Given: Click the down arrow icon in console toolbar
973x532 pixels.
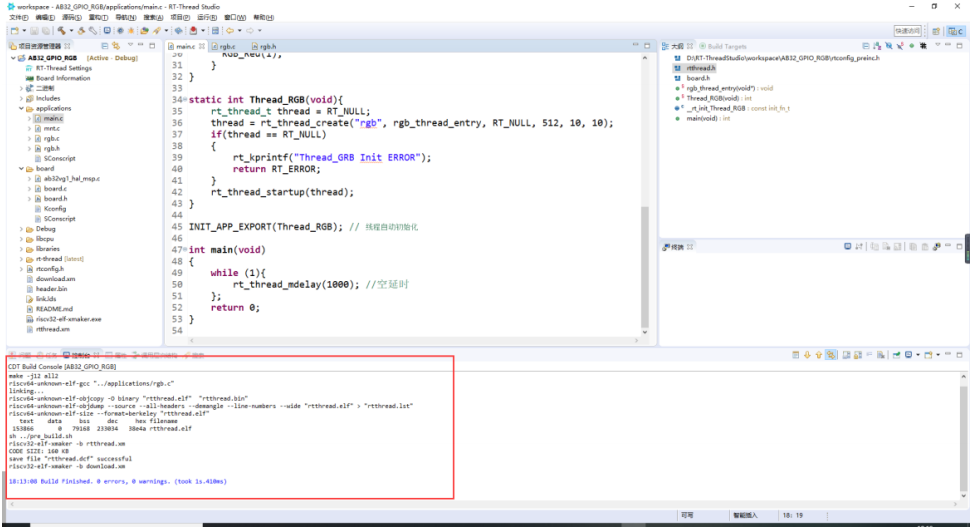Looking at the screenshot, I should (807, 355).
